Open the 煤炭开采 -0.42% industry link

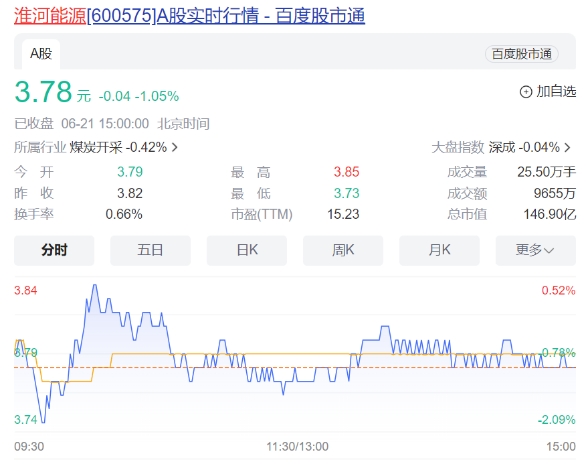click(x=118, y=147)
